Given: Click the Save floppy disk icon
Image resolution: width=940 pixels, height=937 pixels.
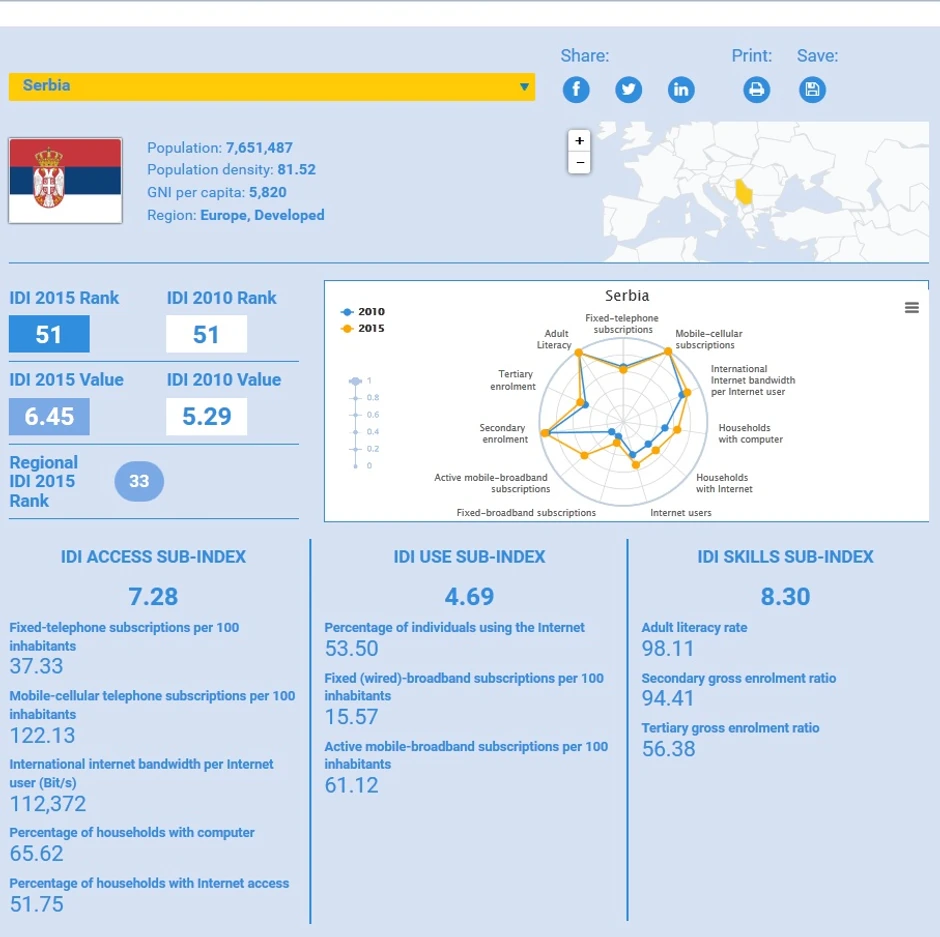Looking at the screenshot, I should [x=812, y=90].
